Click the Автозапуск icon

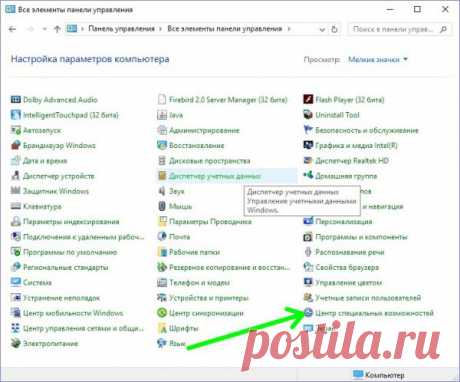click(x=16, y=130)
